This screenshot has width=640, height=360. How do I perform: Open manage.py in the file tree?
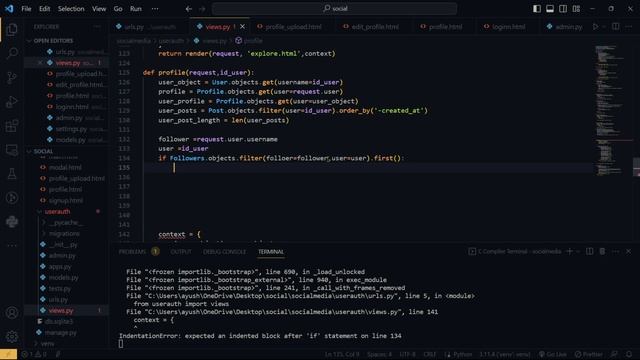(60, 333)
